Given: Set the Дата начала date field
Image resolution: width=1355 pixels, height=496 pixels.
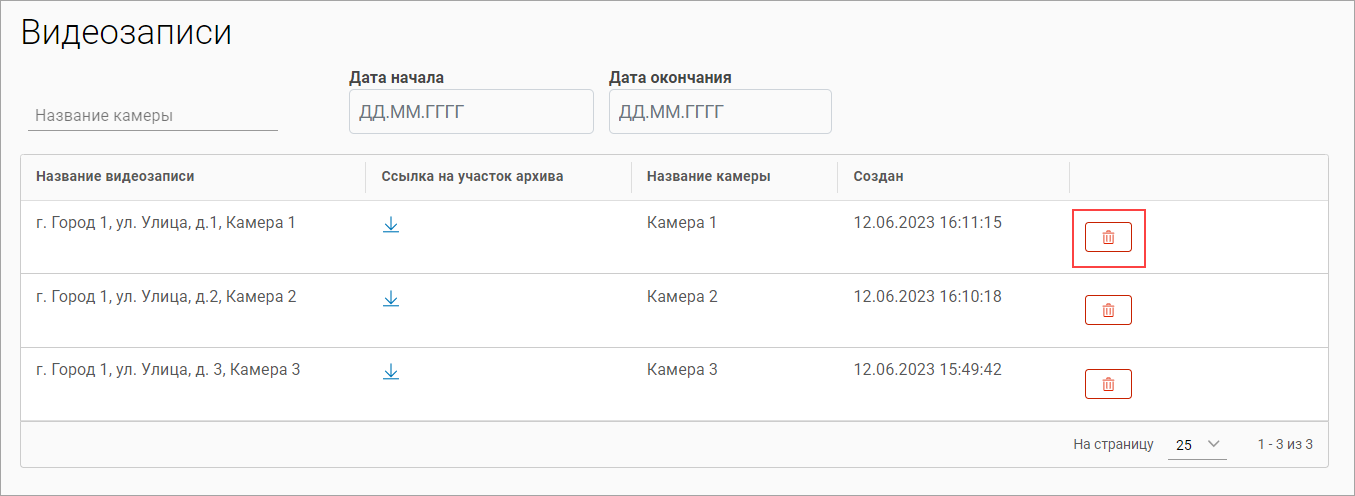Looking at the screenshot, I should tap(470, 111).
